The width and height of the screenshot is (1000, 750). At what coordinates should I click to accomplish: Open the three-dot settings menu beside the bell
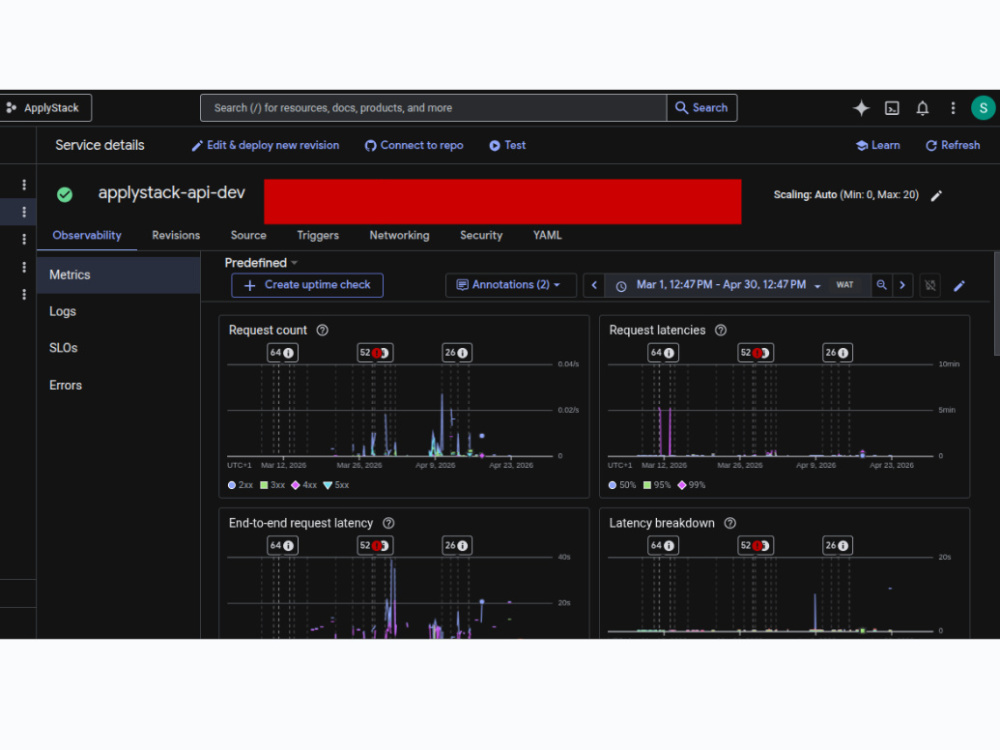click(x=953, y=108)
